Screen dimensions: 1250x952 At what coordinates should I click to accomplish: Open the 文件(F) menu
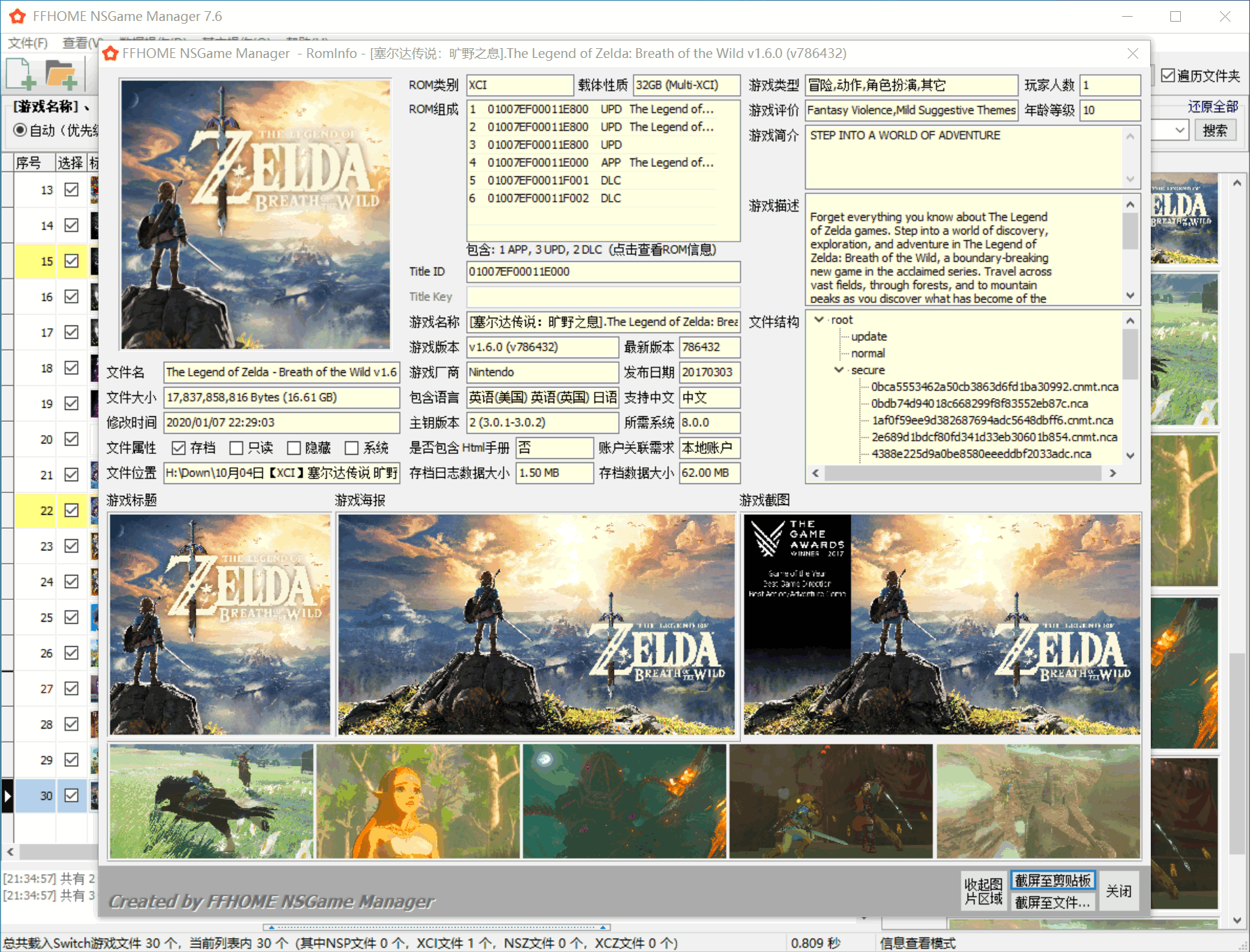[x=28, y=43]
